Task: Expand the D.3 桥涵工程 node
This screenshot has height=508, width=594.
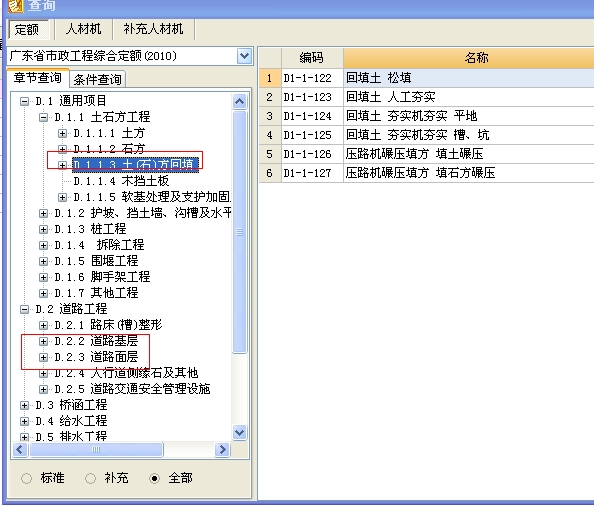Action: click(x=25, y=405)
